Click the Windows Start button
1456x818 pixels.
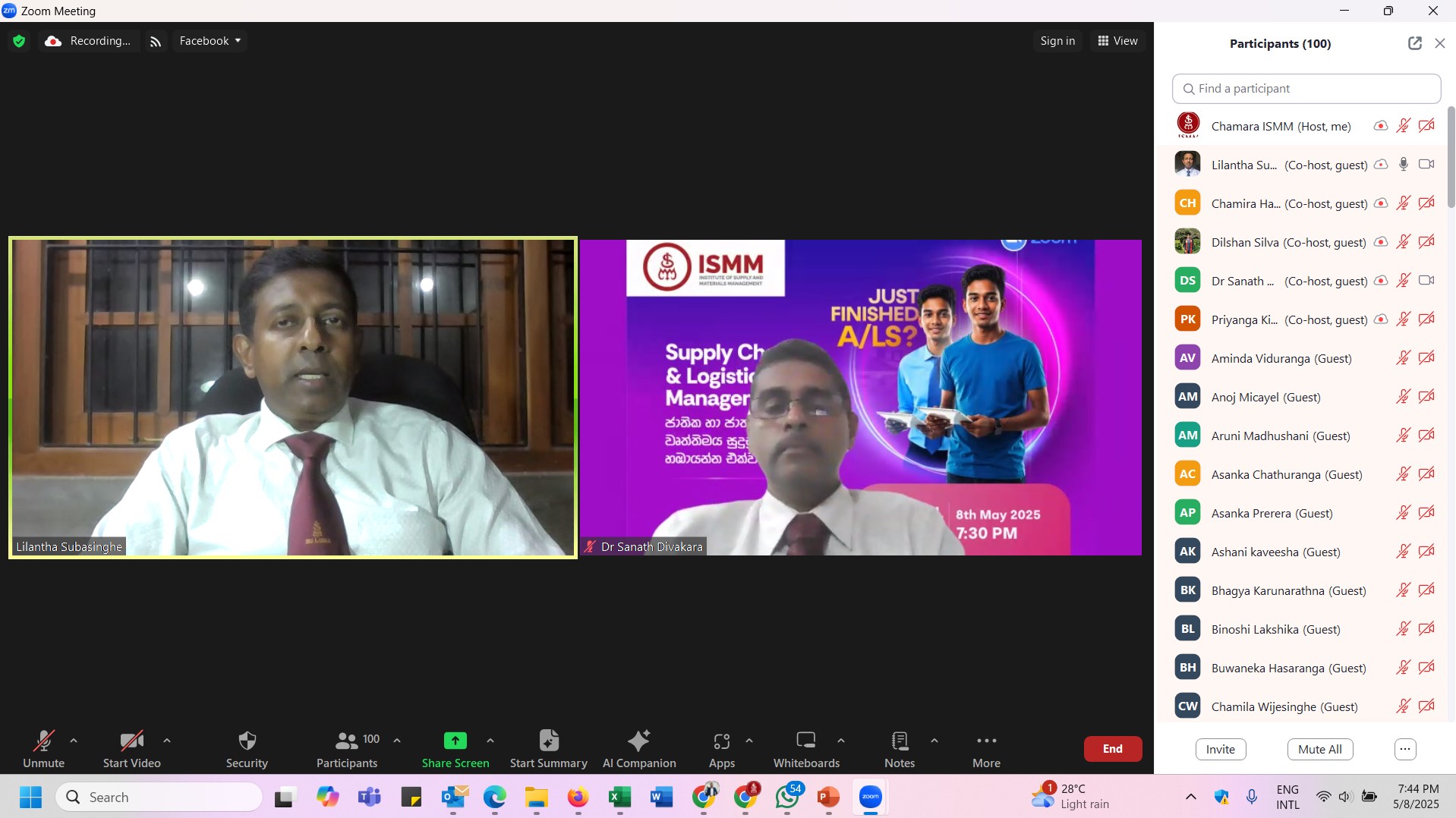pyautogui.click(x=30, y=798)
